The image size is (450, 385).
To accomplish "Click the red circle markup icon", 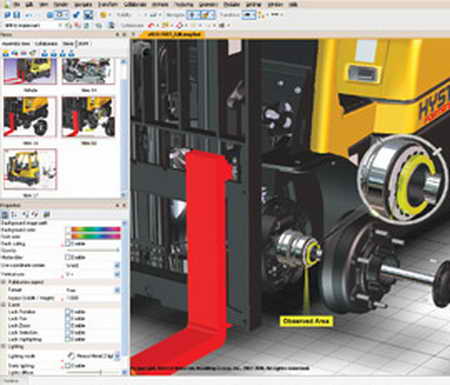I will [x=179, y=25].
